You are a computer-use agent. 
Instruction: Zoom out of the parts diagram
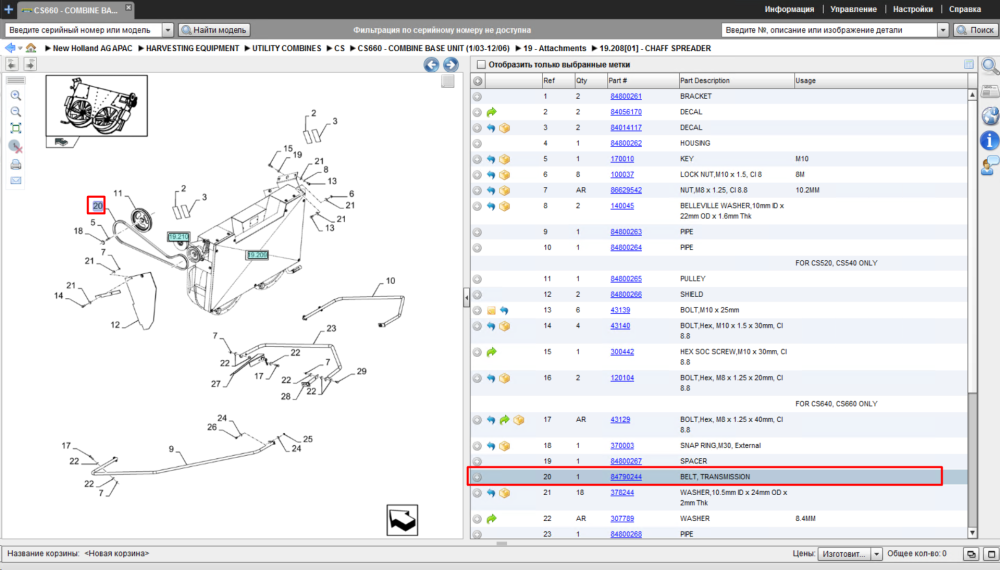click(16, 112)
